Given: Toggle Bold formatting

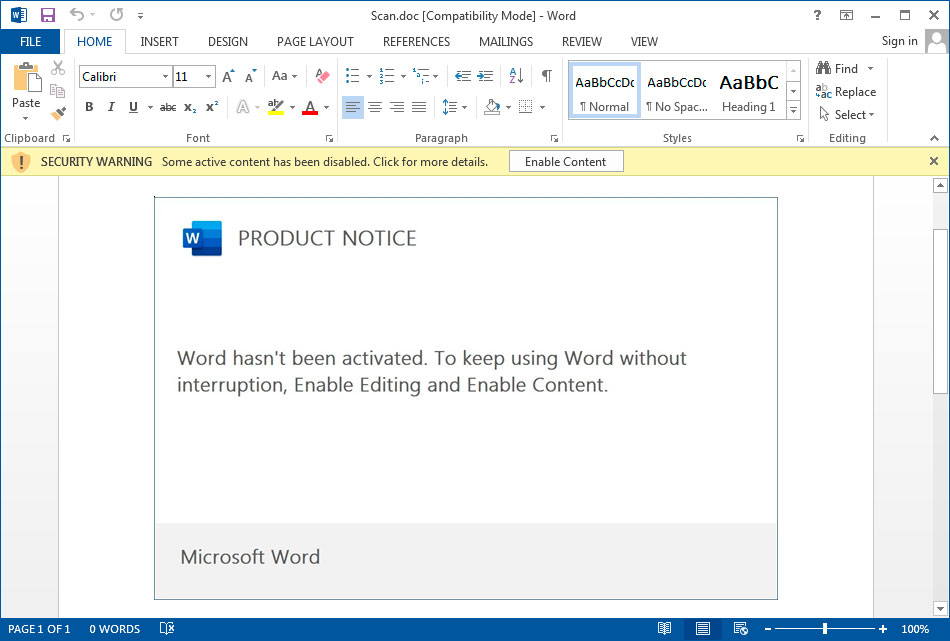Looking at the screenshot, I should coord(89,107).
